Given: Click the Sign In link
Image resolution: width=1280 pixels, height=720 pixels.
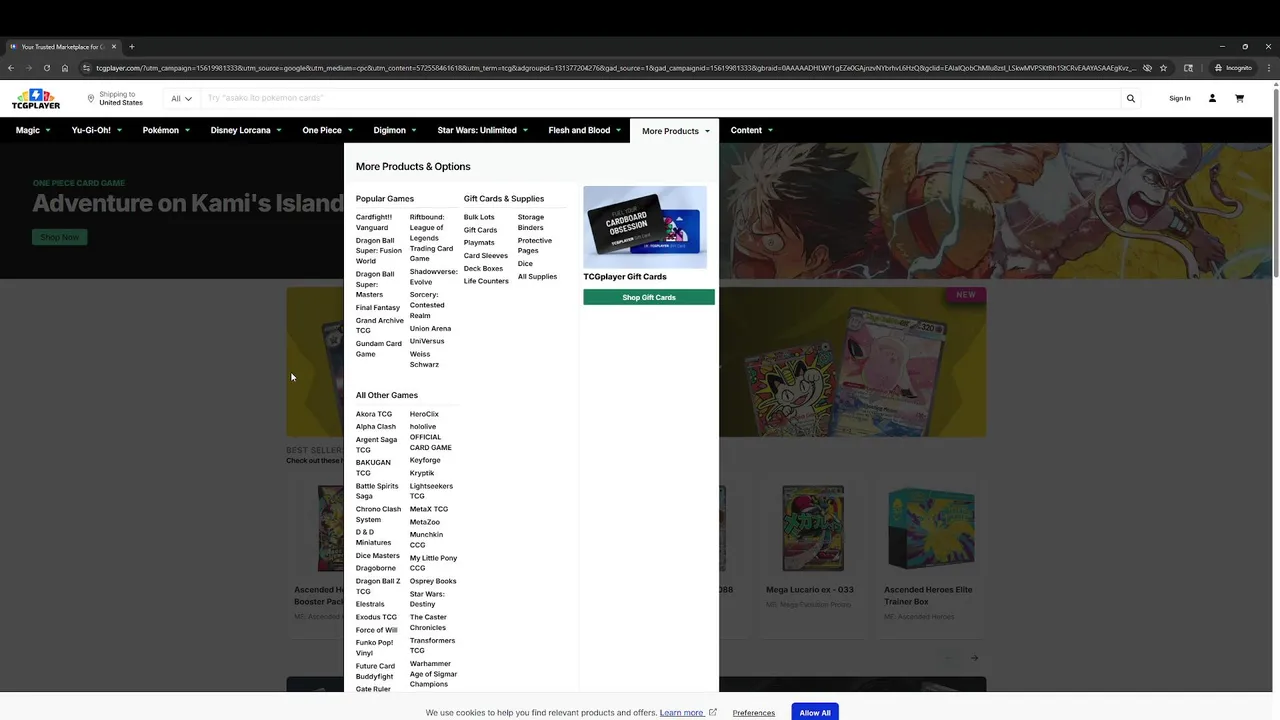Looking at the screenshot, I should [x=1180, y=98].
